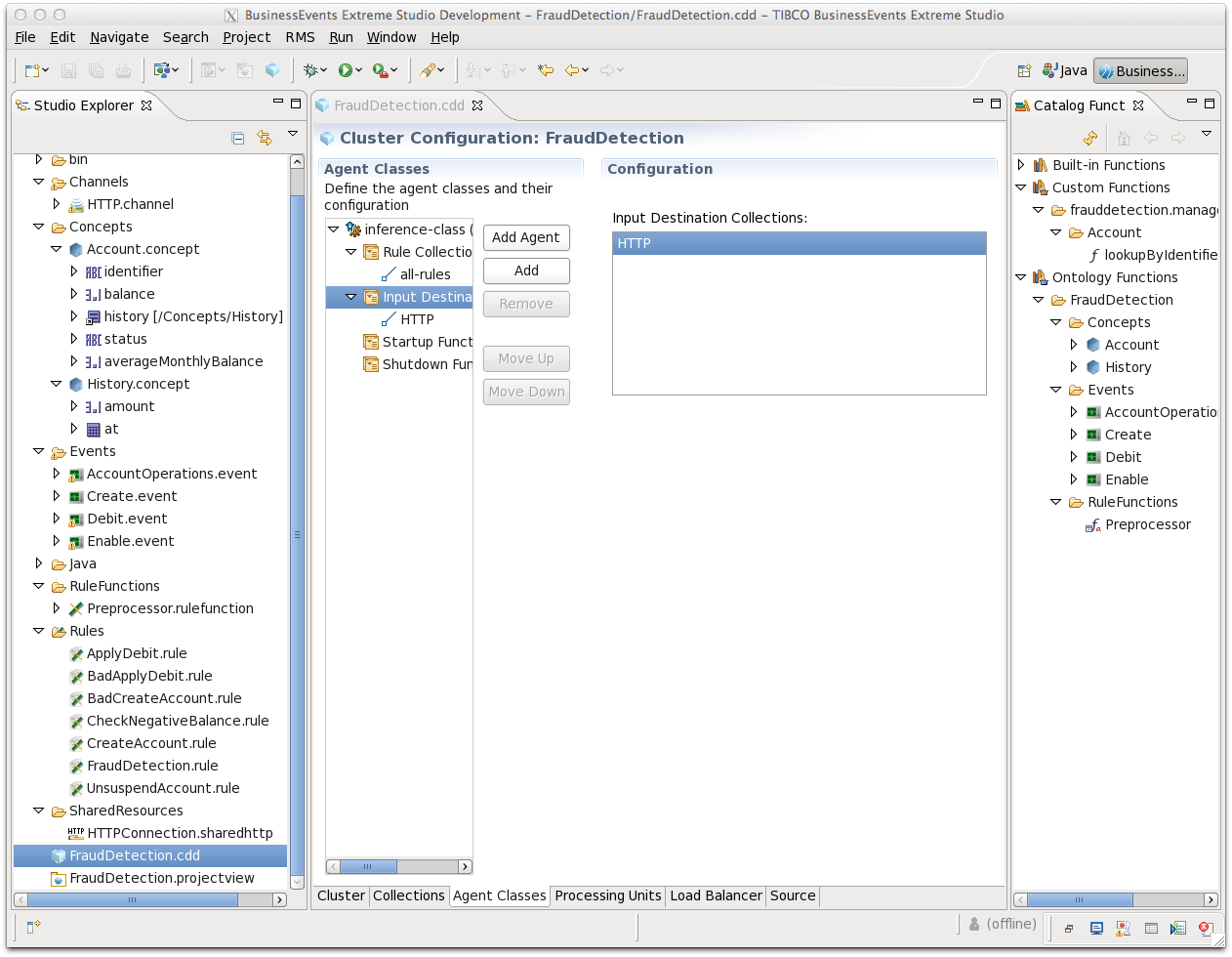Click the Run External Tools icon
The width and height of the screenshot is (1232, 957).
tap(380, 70)
